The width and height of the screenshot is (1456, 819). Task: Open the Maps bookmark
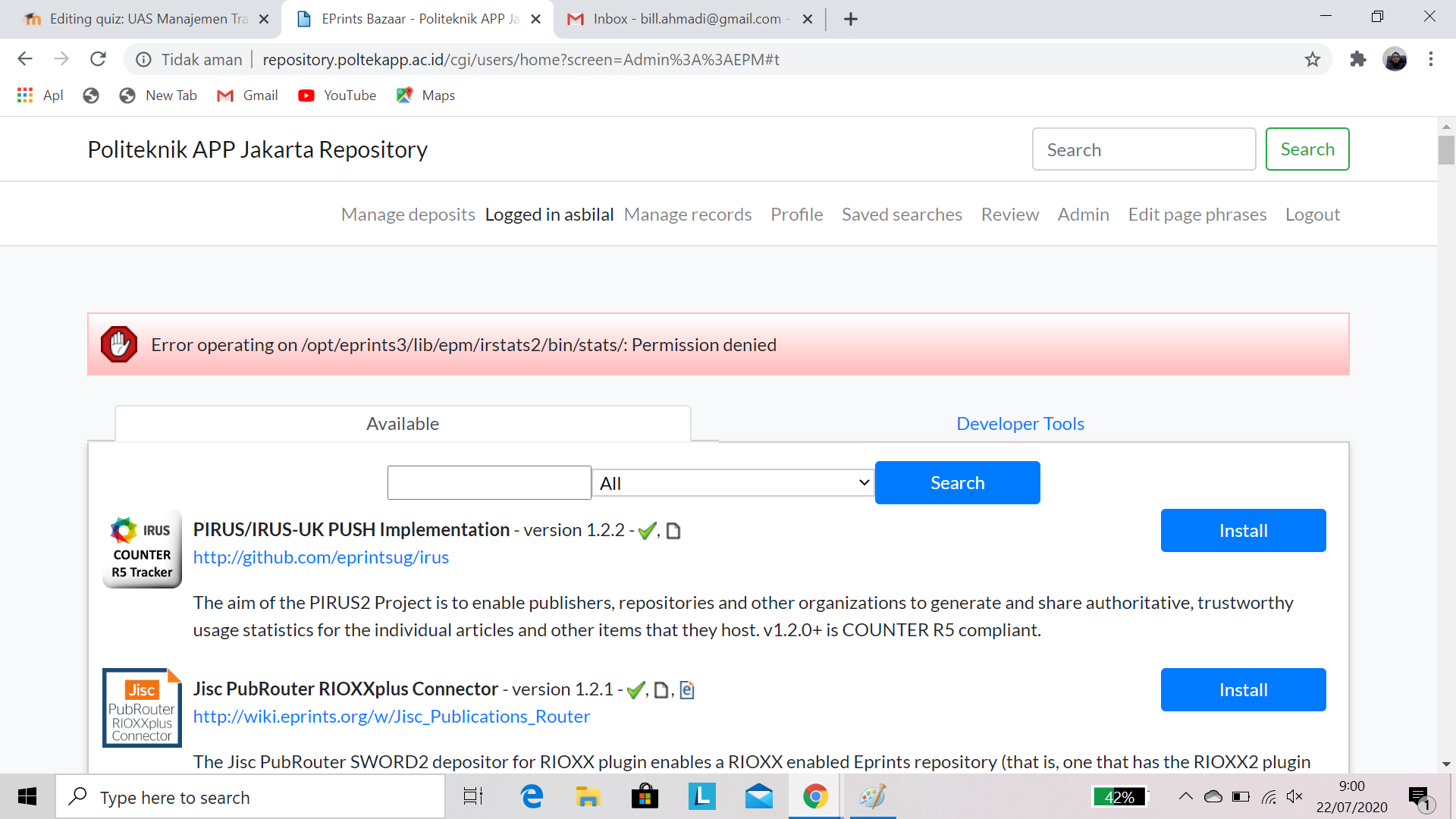[x=425, y=96]
